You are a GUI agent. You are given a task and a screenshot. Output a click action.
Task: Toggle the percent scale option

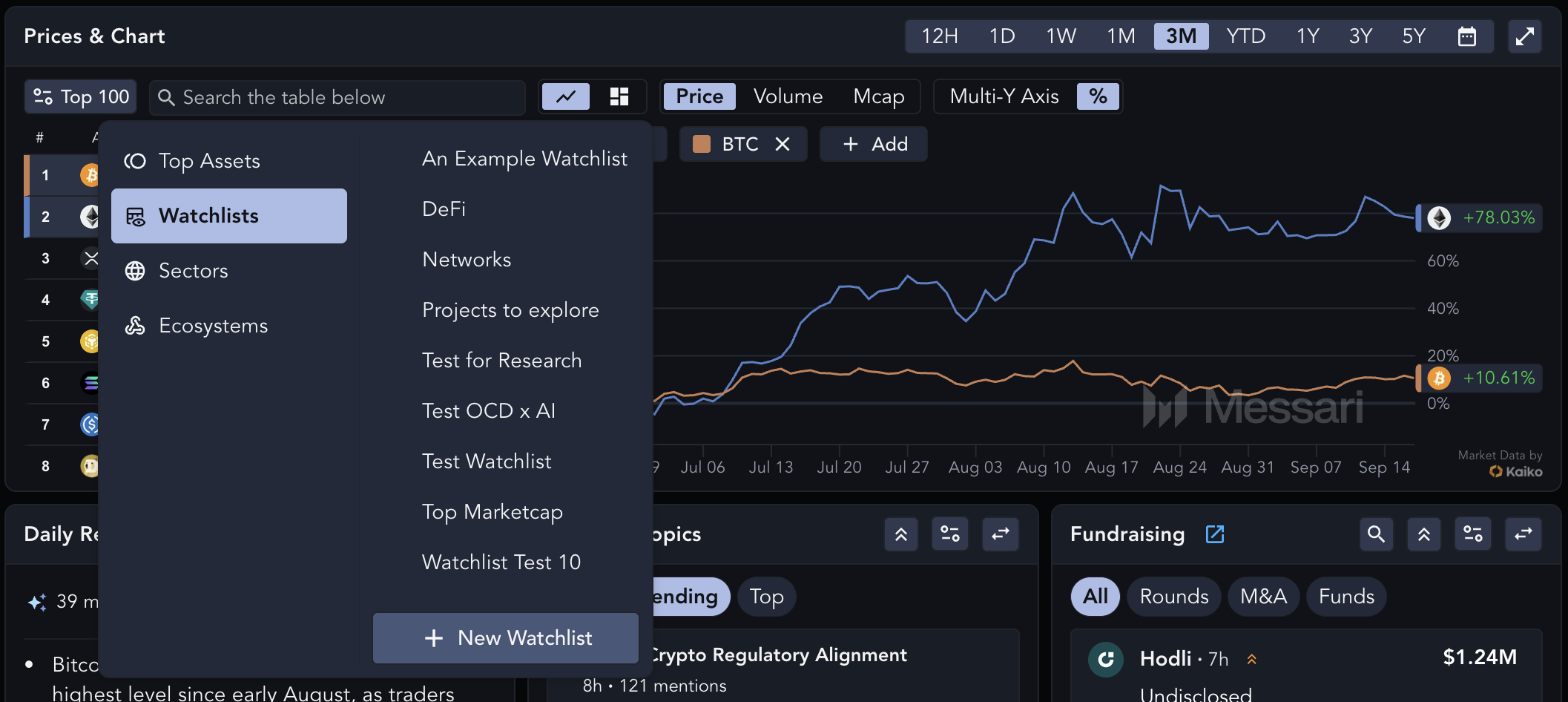pyautogui.click(x=1098, y=96)
